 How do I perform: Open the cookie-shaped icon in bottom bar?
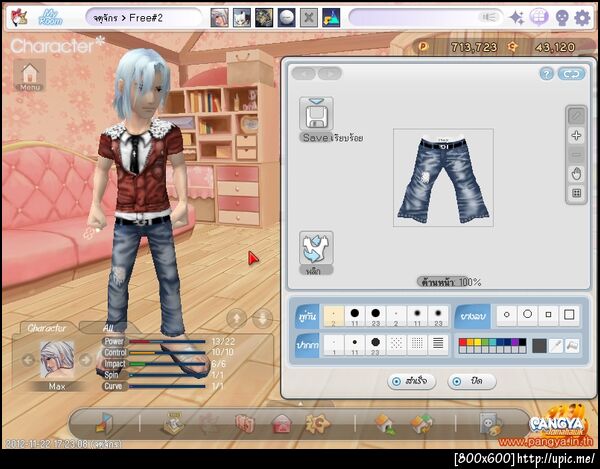click(x=318, y=423)
